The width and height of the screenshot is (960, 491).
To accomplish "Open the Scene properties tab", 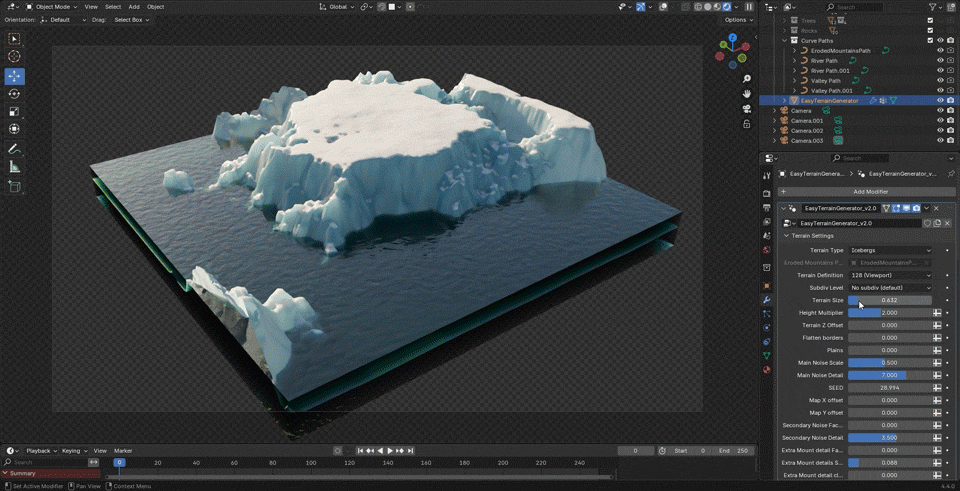I will (x=767, y=236).
